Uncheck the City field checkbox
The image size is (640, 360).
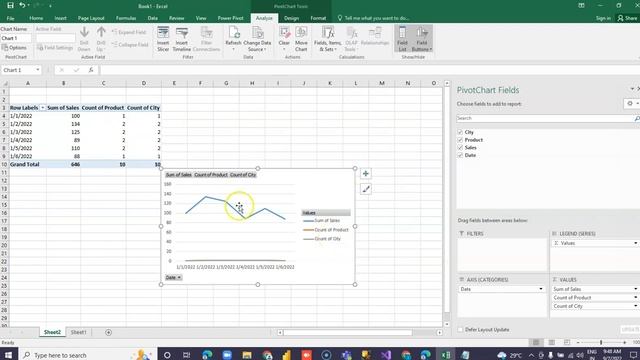click(x=460, y=132)
